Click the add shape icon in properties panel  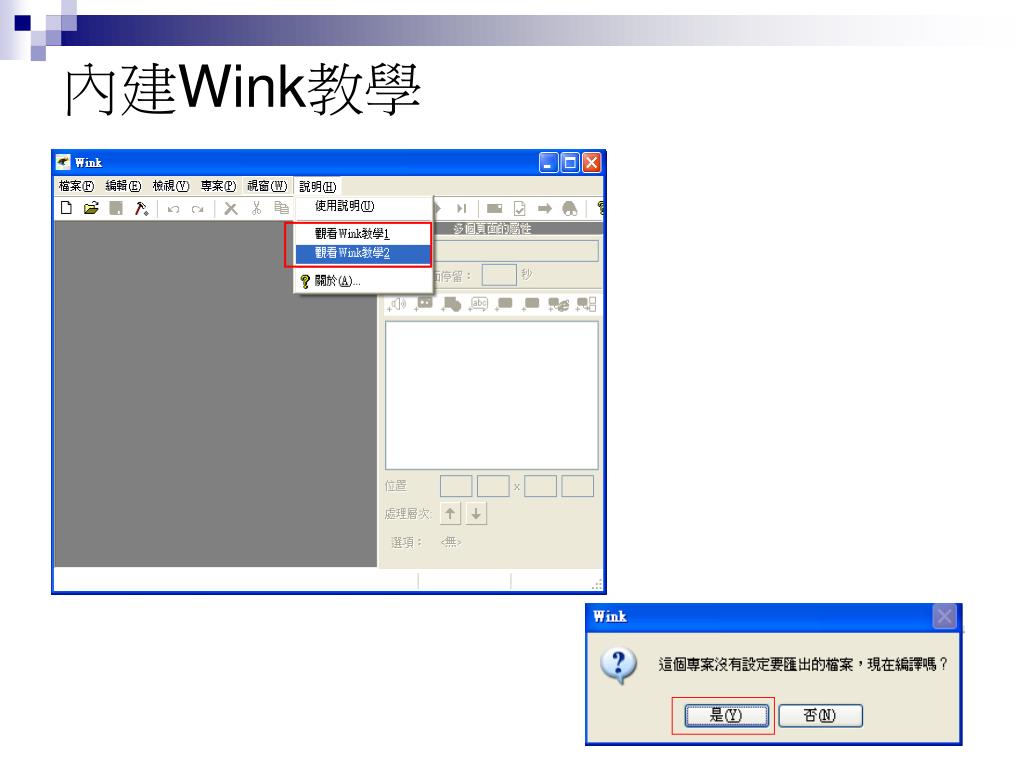[451, 304]
